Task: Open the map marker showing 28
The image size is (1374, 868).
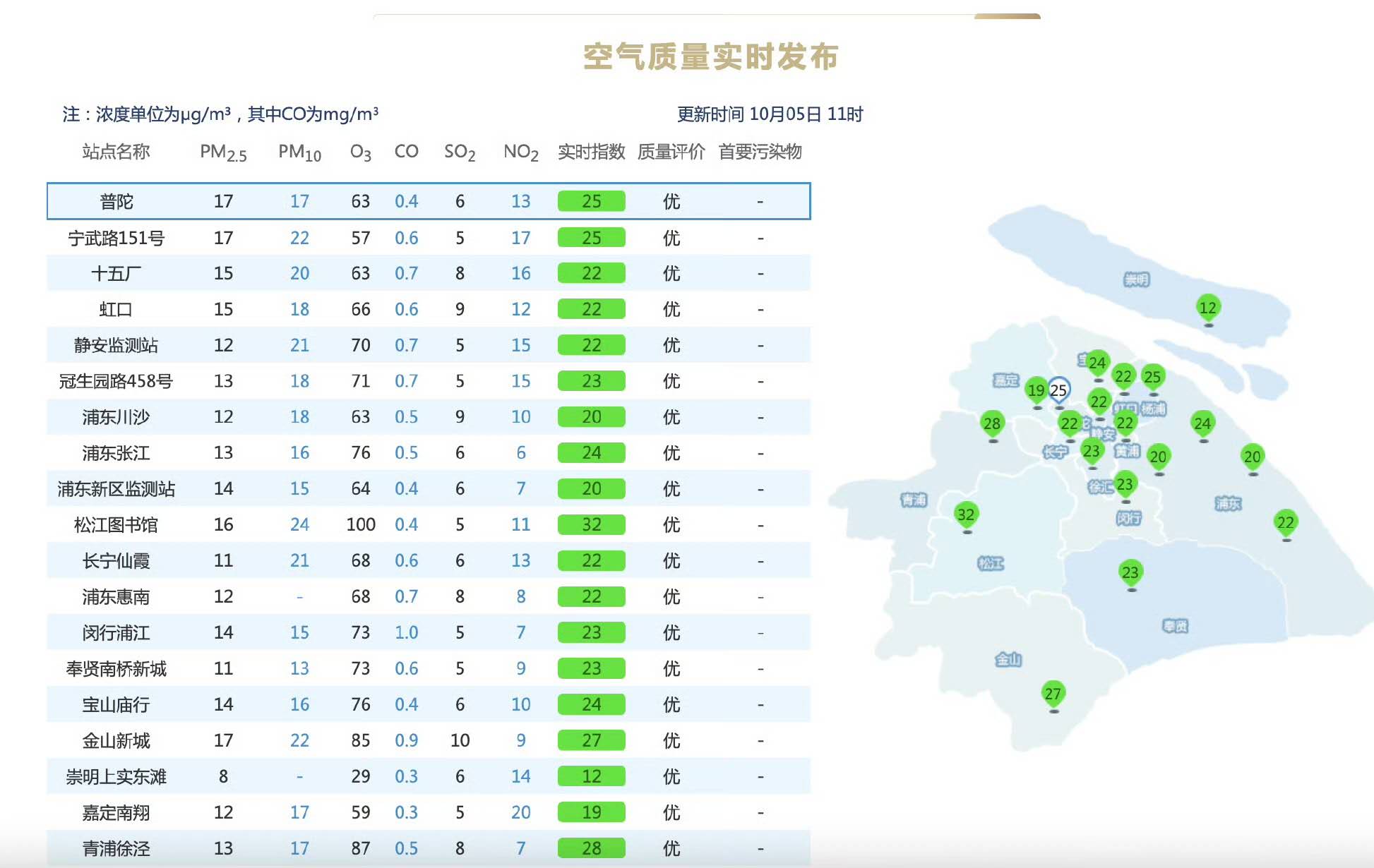Action: point(992,423)
